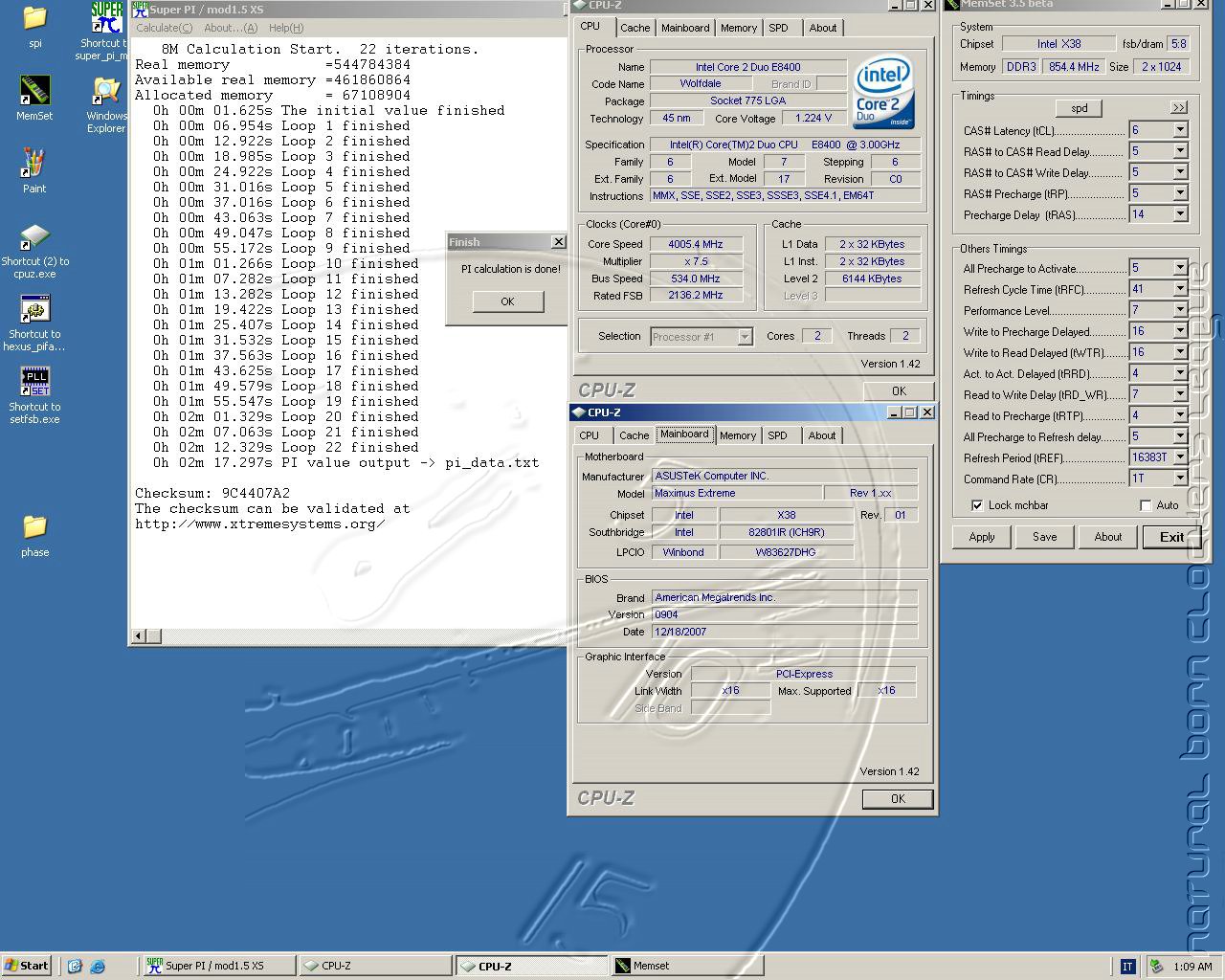This screenshot has width=1225, height=980.
Task: Click the Save button in MemSet
Action: point(1045,537)
